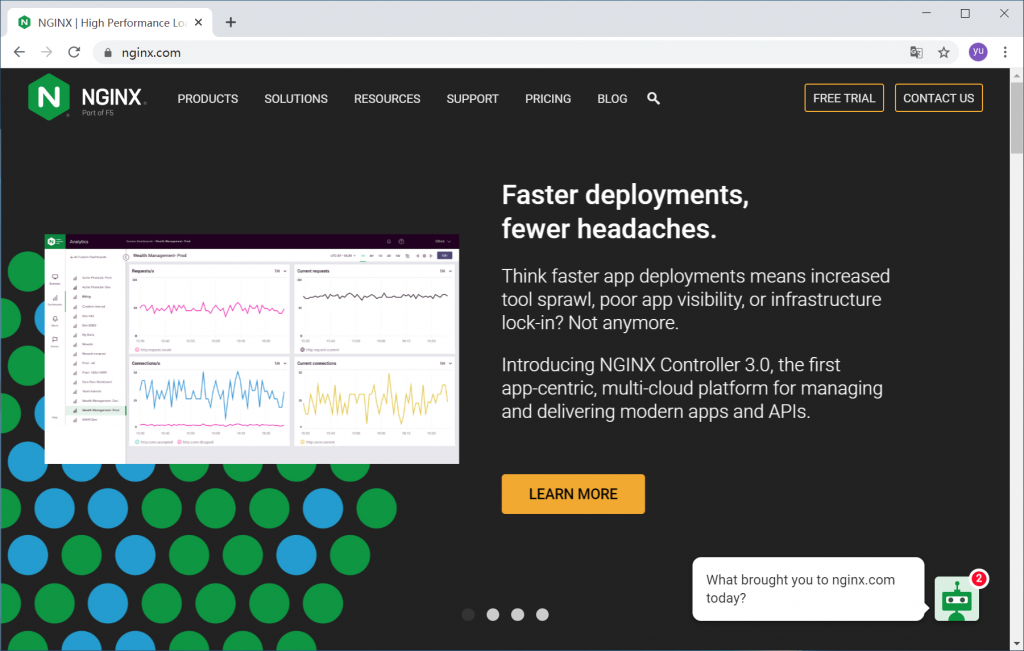Viewport: 1024px width, 651px height.
Task: Select the second carousel slide dot
Action: [x=493, y=615]
